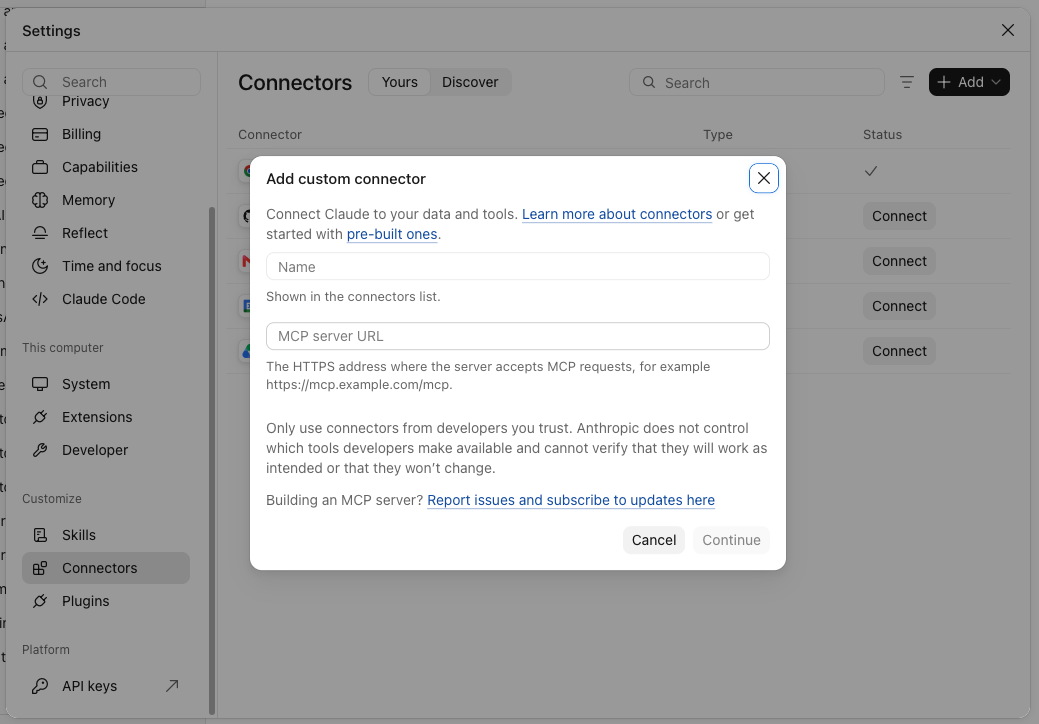1039x724 pixels.
Task: Open Privacy settings
Action: coord(85,101)
